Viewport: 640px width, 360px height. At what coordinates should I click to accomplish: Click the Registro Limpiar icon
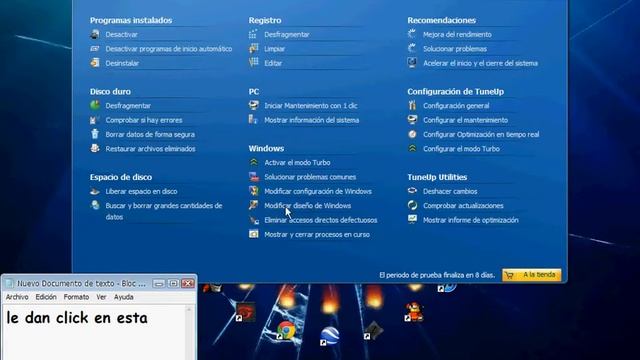tap(253, 49)
